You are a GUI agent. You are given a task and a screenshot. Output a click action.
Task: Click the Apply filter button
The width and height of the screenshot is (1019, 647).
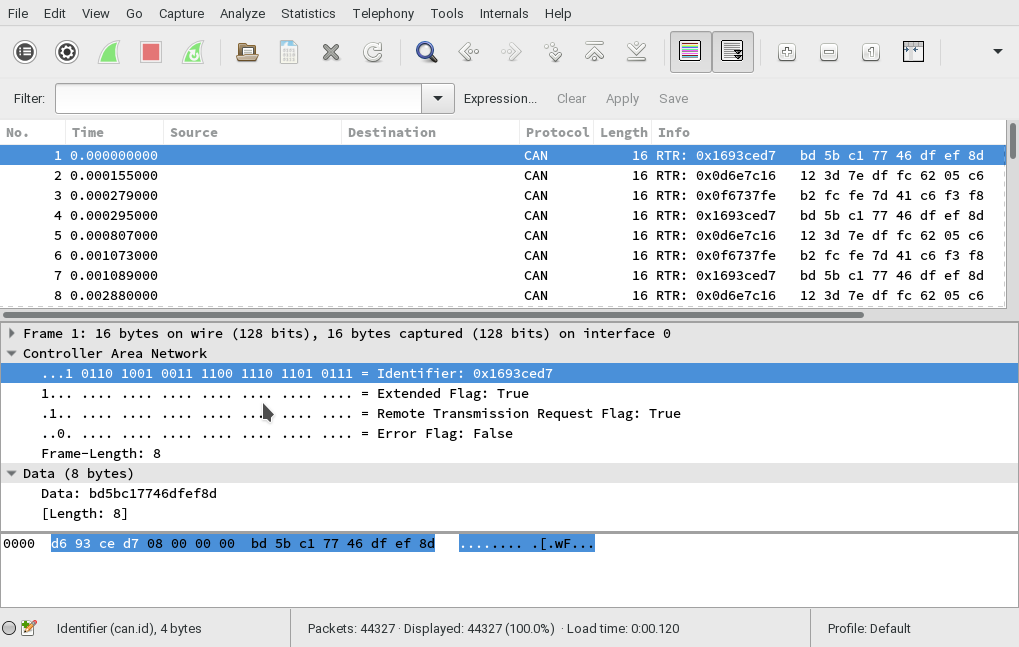click(622, 98)
